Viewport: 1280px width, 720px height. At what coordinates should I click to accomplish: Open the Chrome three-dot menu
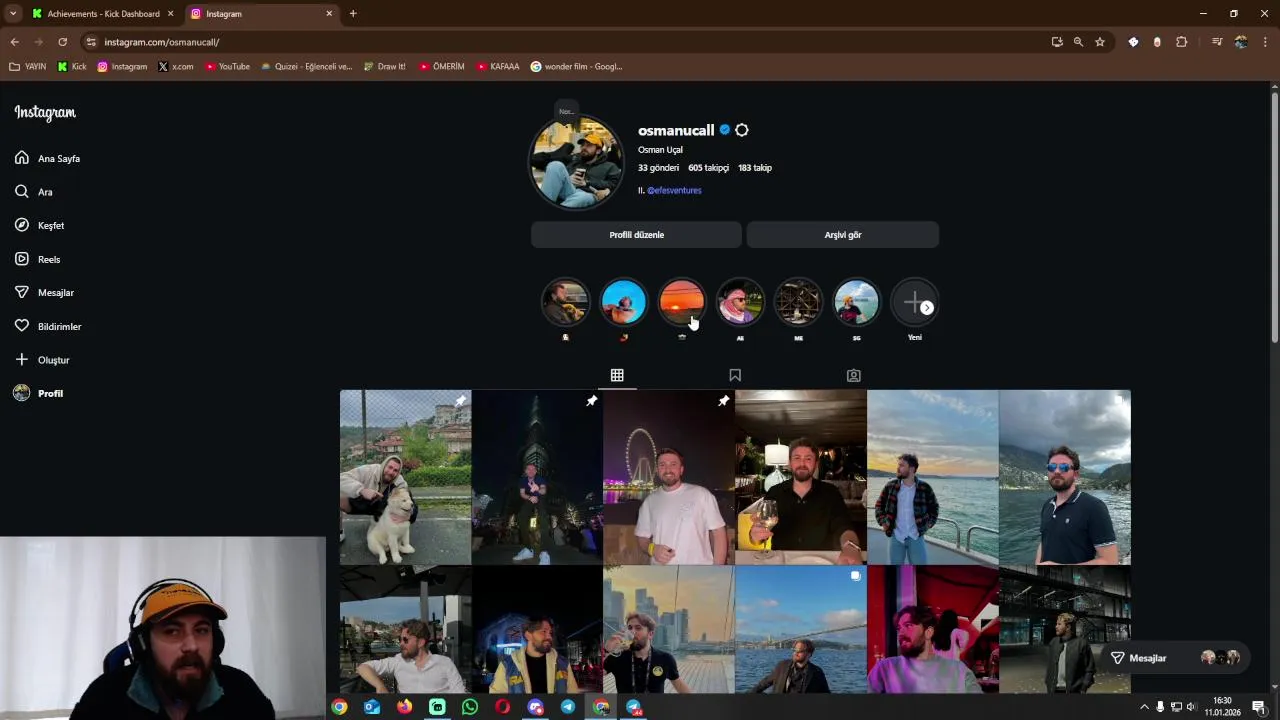pos(1265,42)
